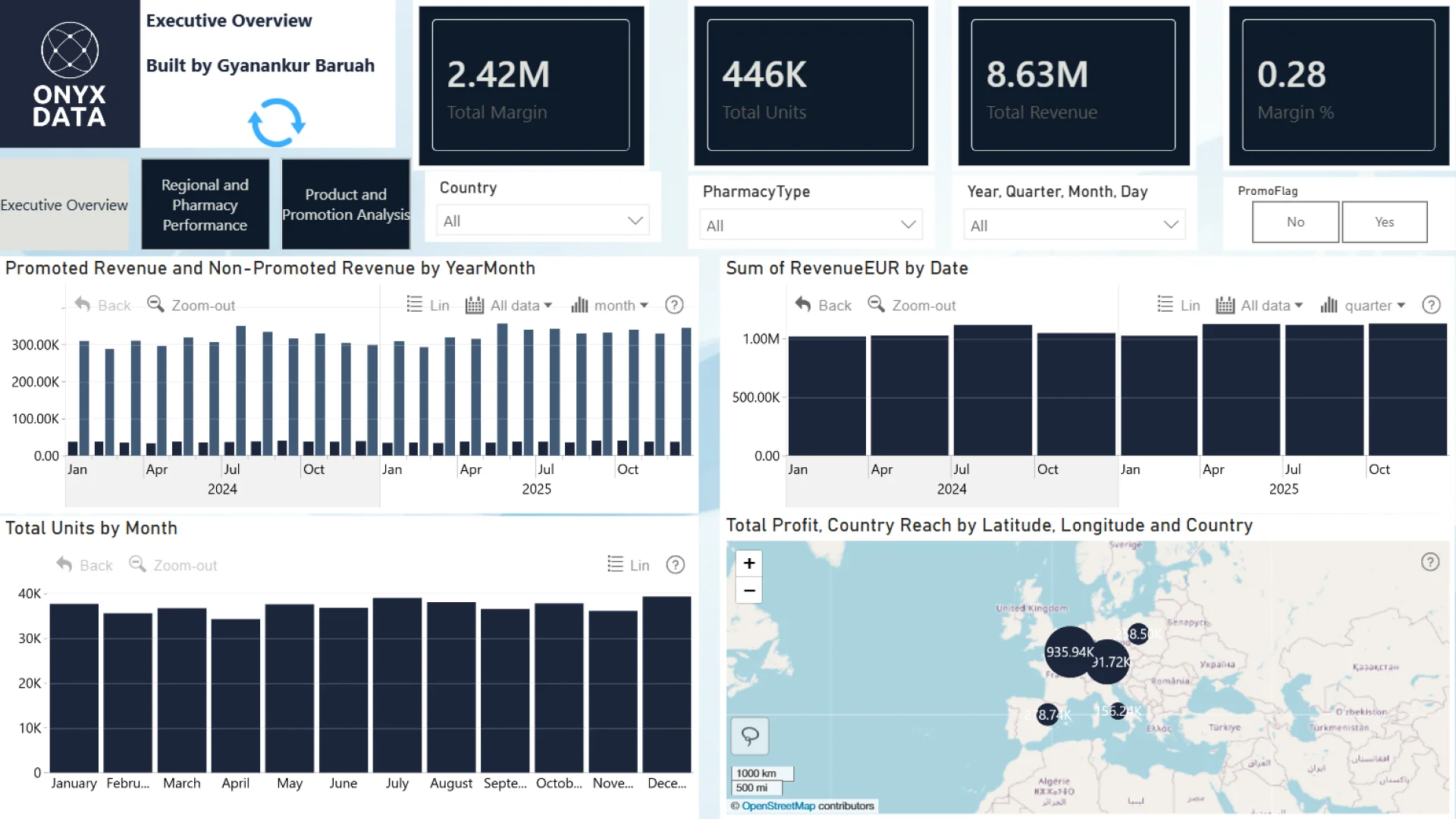This screenshot has height=819, width=1456.
Task: Open the OpenStreetMap attribution link
Action: 778,806
